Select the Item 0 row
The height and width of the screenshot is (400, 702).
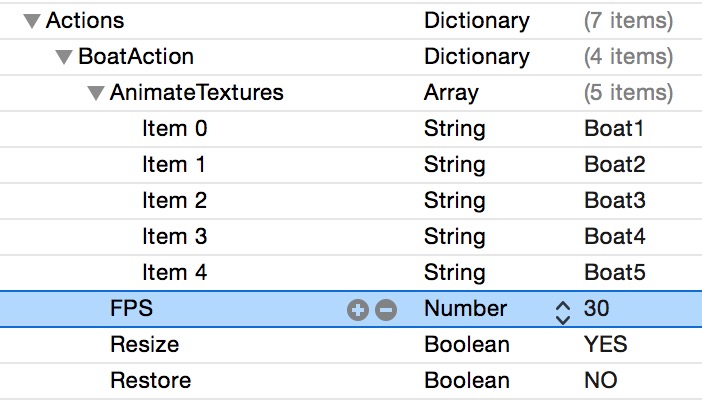click(x=174, y=129)
